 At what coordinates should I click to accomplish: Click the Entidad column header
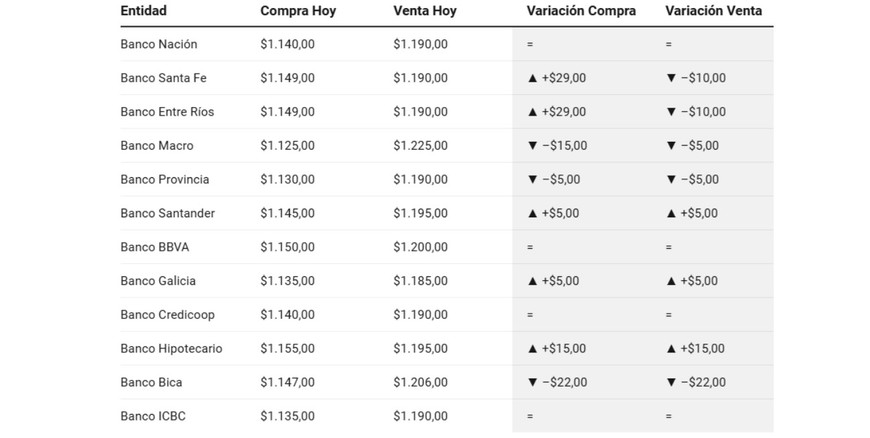143,11
